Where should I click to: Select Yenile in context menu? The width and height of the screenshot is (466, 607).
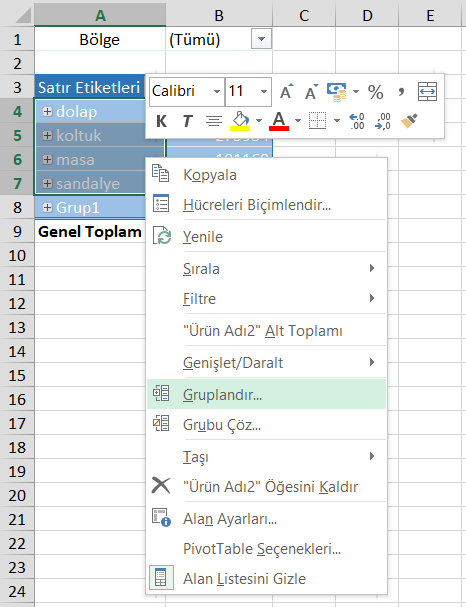click(266, 237)
